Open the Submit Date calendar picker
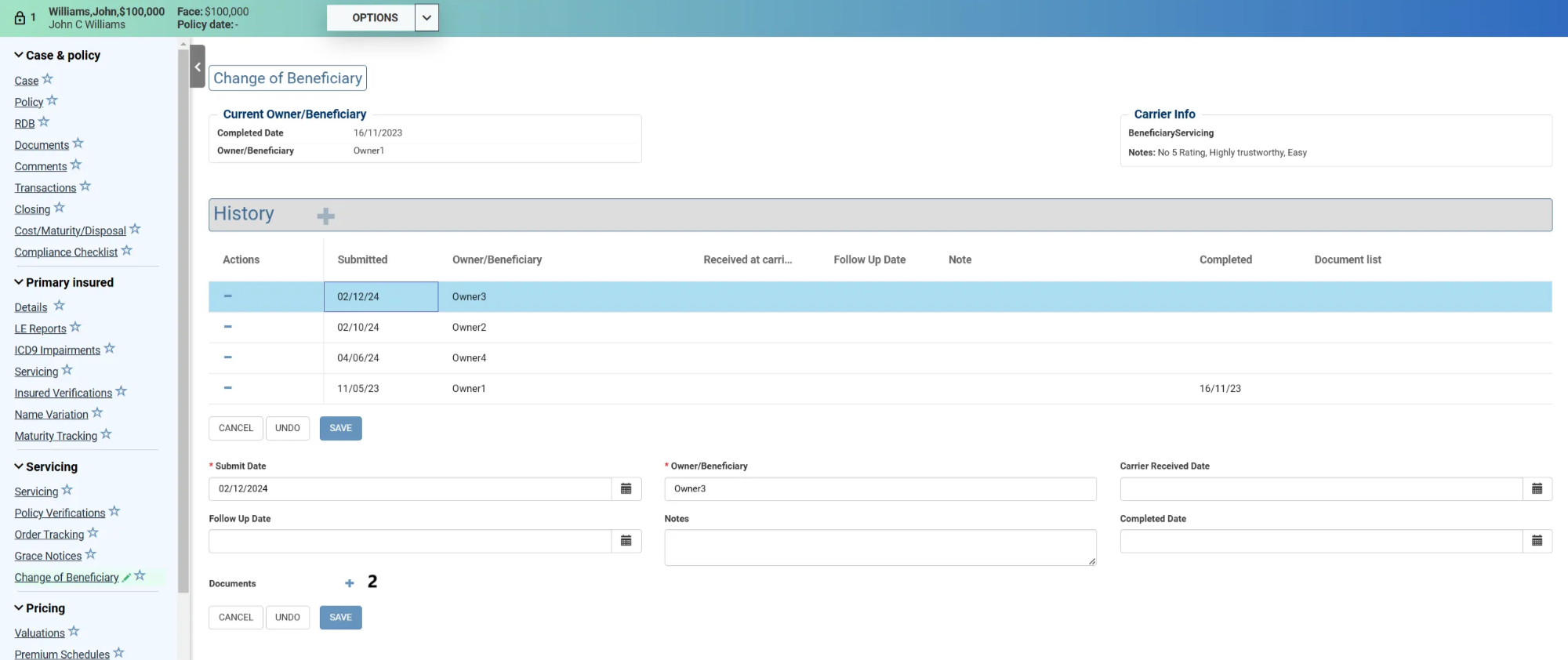The height and width of the screenshot is (660, 1568). click(626, 489)
